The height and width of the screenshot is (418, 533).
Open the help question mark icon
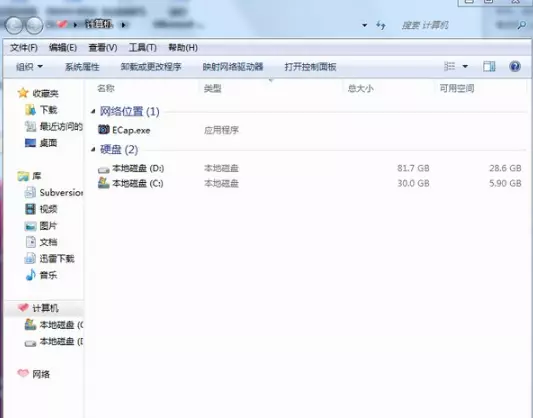pos(515,66)
